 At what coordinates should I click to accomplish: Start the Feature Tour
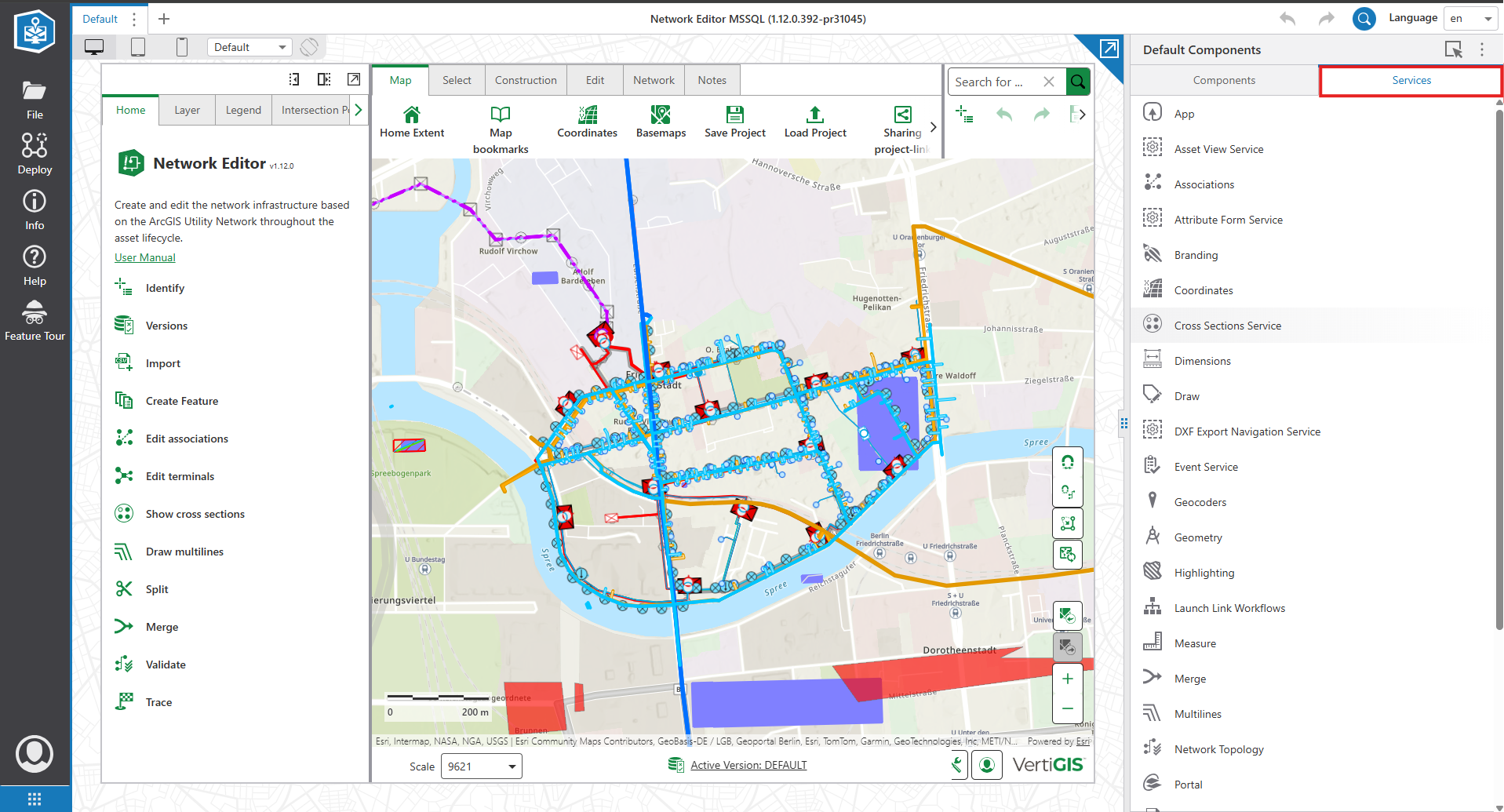[x=35, y=320]
